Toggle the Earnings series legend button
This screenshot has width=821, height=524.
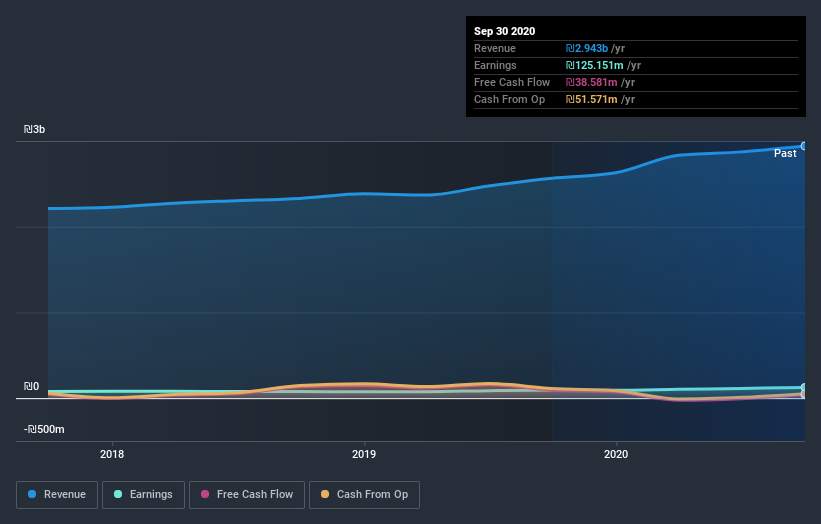(143, 495)
